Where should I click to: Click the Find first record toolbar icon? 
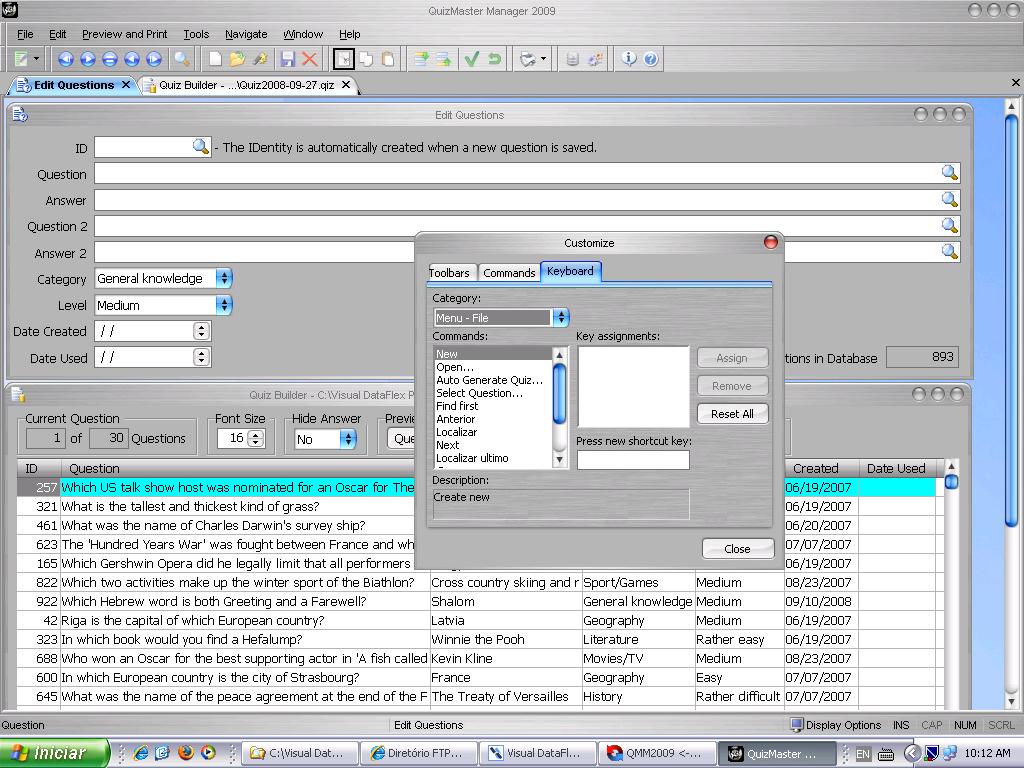65,59
